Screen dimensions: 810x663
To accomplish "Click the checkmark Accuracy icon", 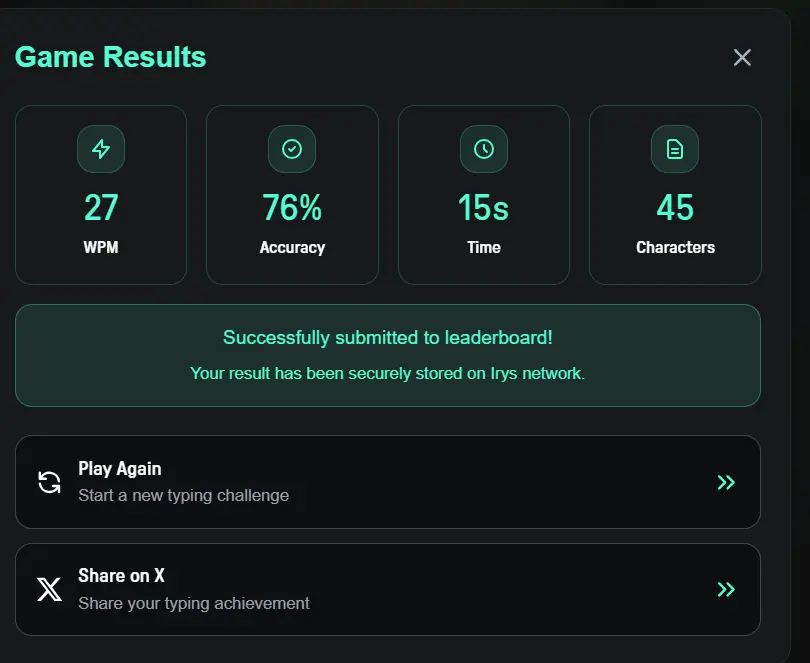I will pyautogui.click(x=292, y=149).
